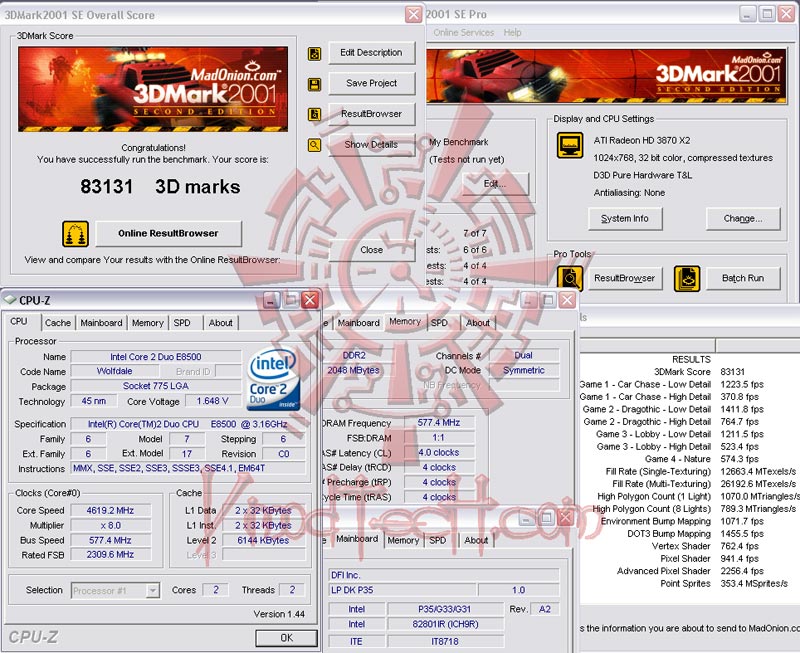The image size is (800, 653).
Task: Close the CPU-Z CPU window
Action: 310,300
